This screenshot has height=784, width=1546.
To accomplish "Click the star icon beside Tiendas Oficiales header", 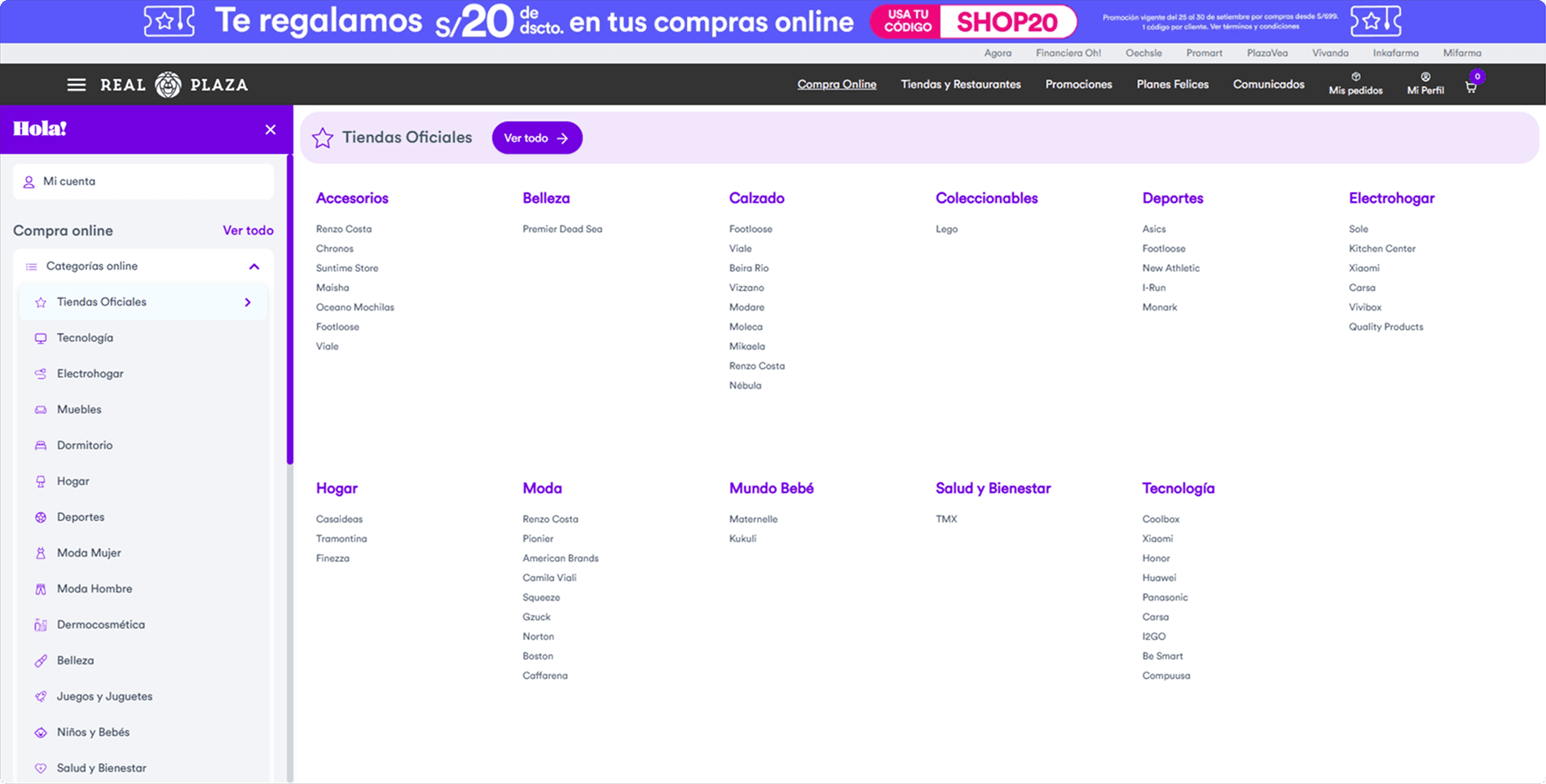I will [x=323, y=138].
